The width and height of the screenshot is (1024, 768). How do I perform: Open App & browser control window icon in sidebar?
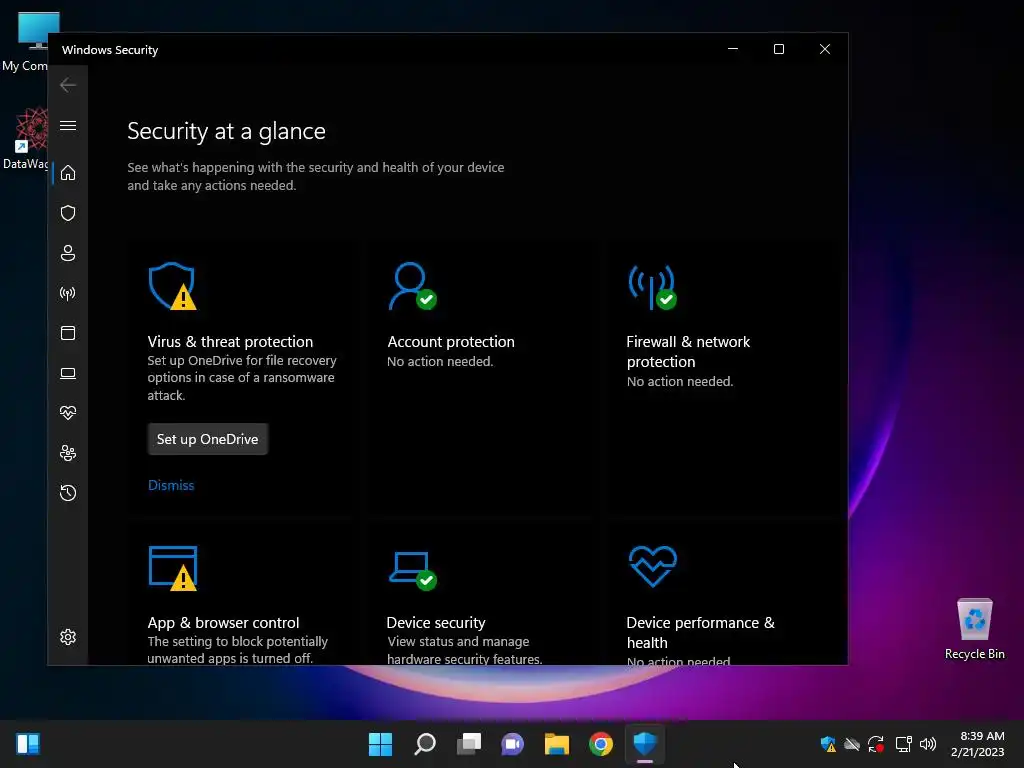(x=68, y=333)
